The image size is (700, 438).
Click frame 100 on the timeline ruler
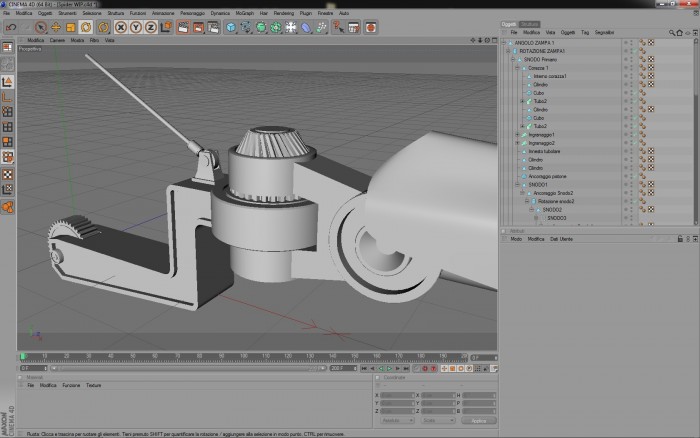pos(244,356)
